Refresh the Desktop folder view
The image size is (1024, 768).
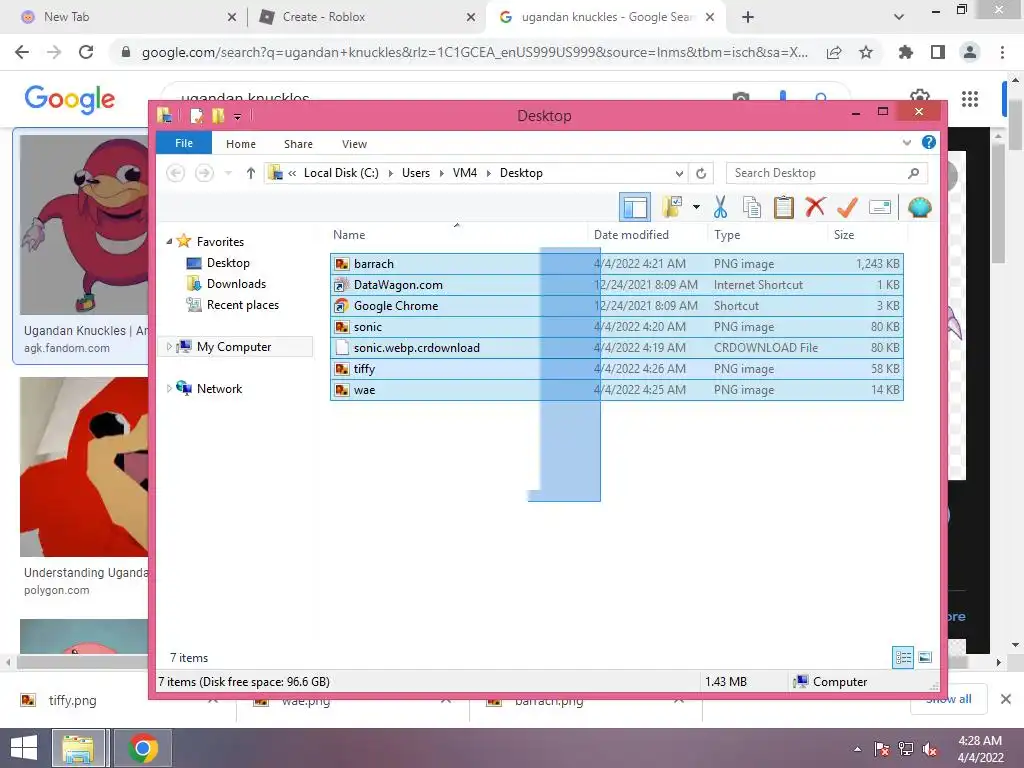tap(701, 173)
